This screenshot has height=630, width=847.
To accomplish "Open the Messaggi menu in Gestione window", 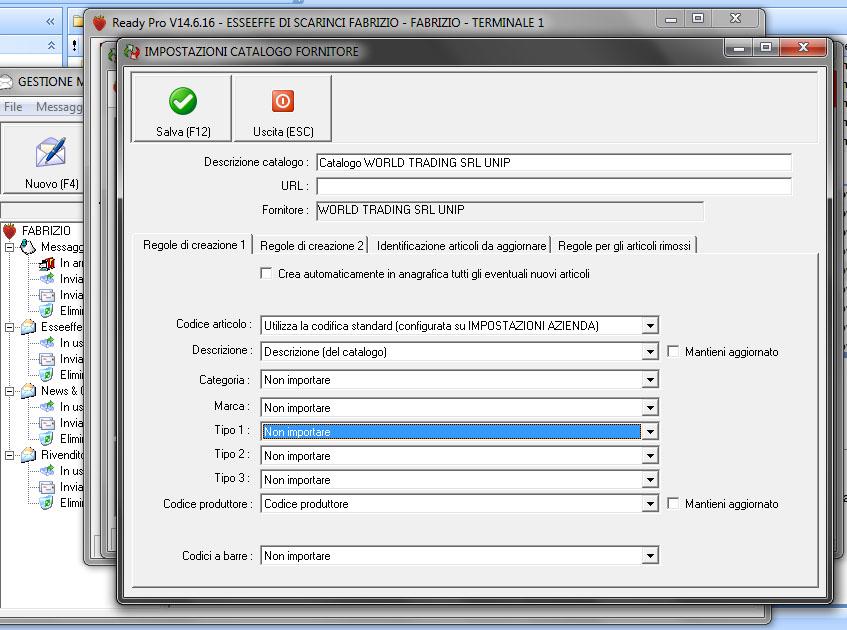I will click(x=58, y=107).
